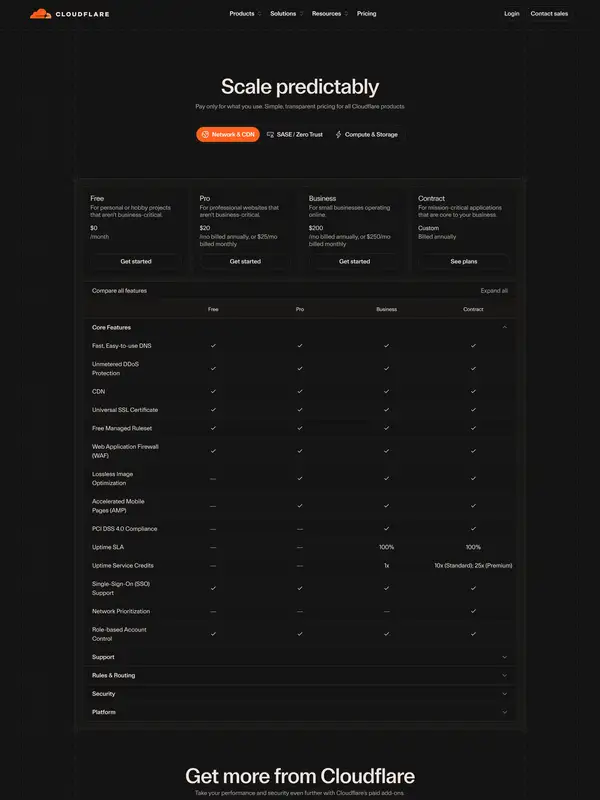Click Contract checkmark for Role-based Account Control
Screen dimensions: 600x800
(473, 634)
